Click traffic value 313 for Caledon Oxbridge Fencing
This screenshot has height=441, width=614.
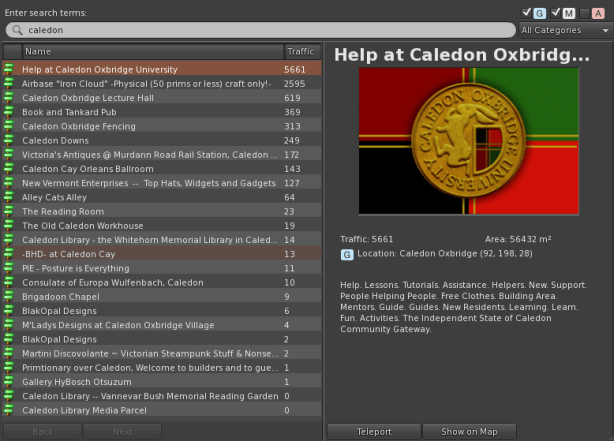(292, 126)
